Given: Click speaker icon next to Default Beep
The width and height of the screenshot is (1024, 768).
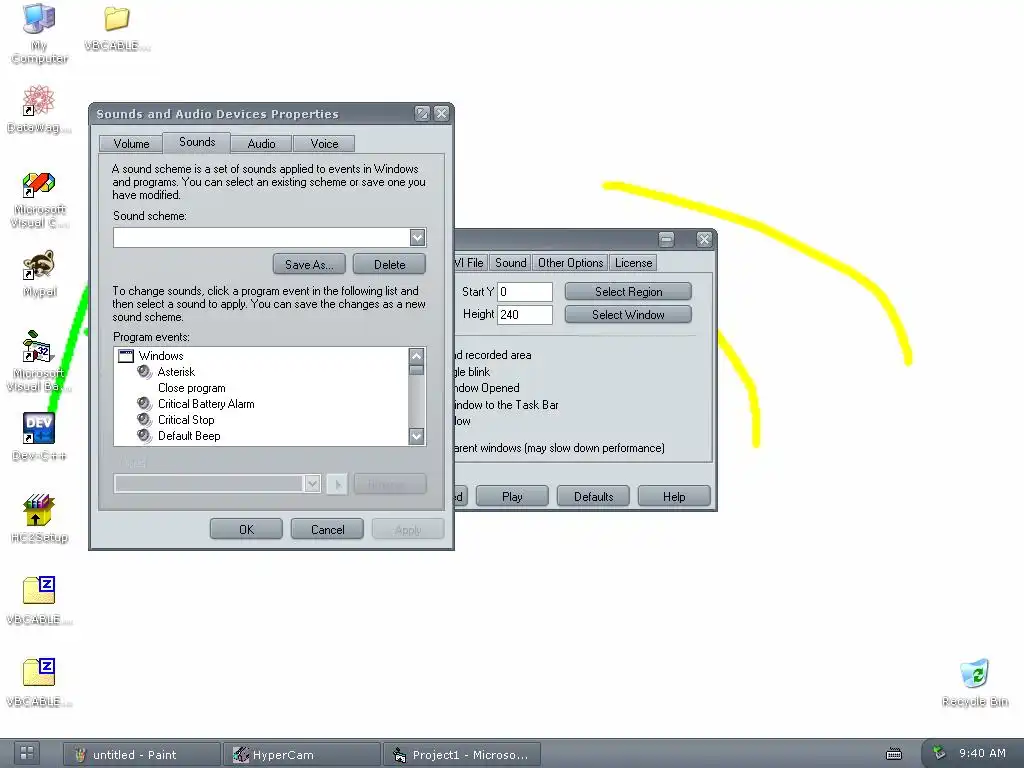Looking at the screenshot, I should 144,436.
